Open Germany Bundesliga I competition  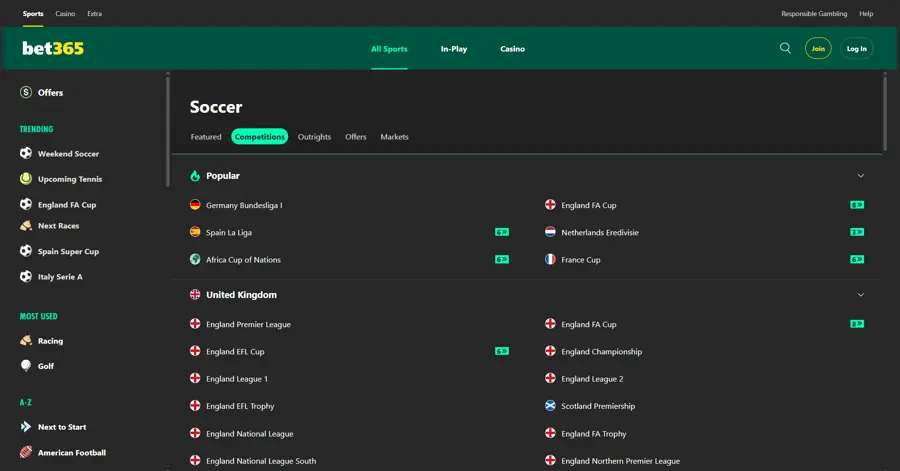click(244, 205)
